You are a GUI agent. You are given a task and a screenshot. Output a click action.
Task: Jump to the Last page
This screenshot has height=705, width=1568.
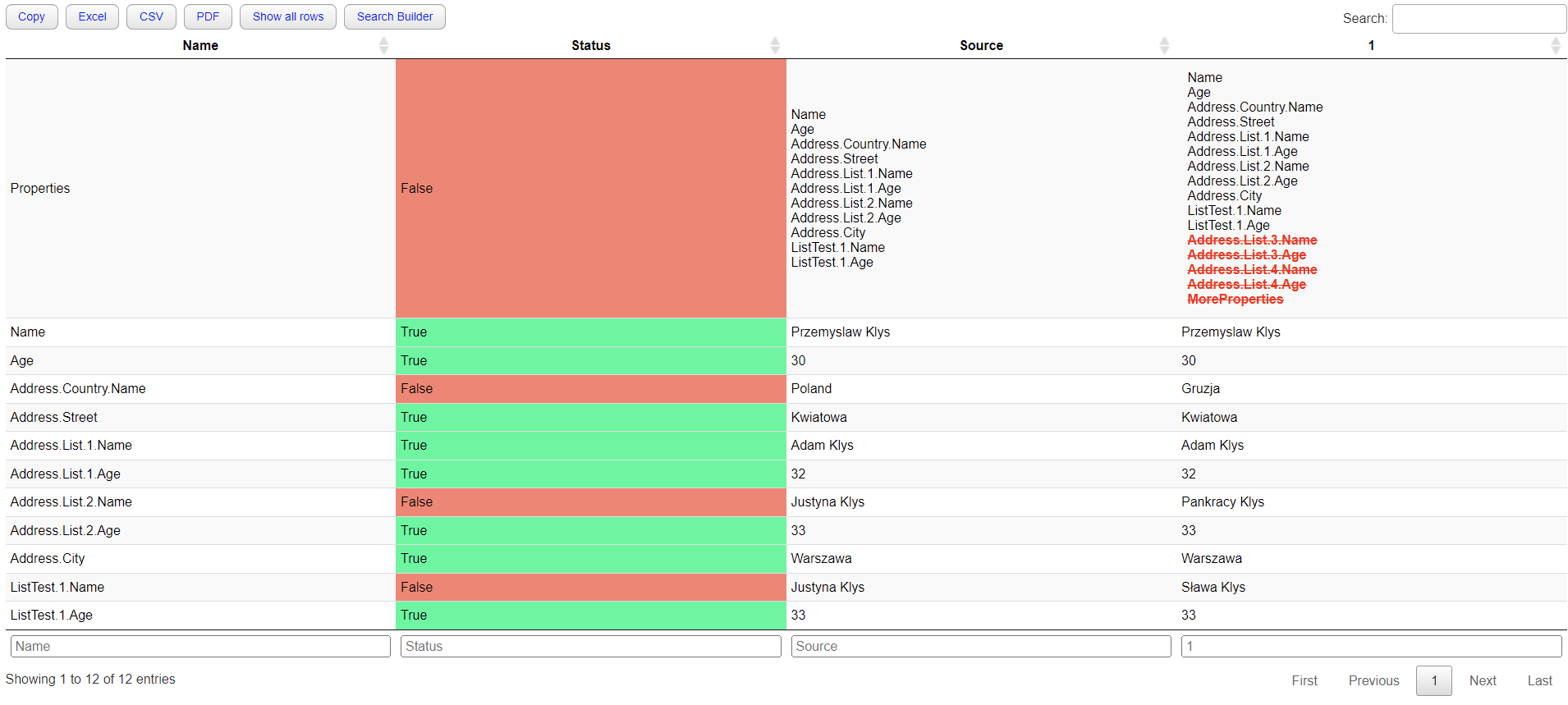click(1539, 680)
